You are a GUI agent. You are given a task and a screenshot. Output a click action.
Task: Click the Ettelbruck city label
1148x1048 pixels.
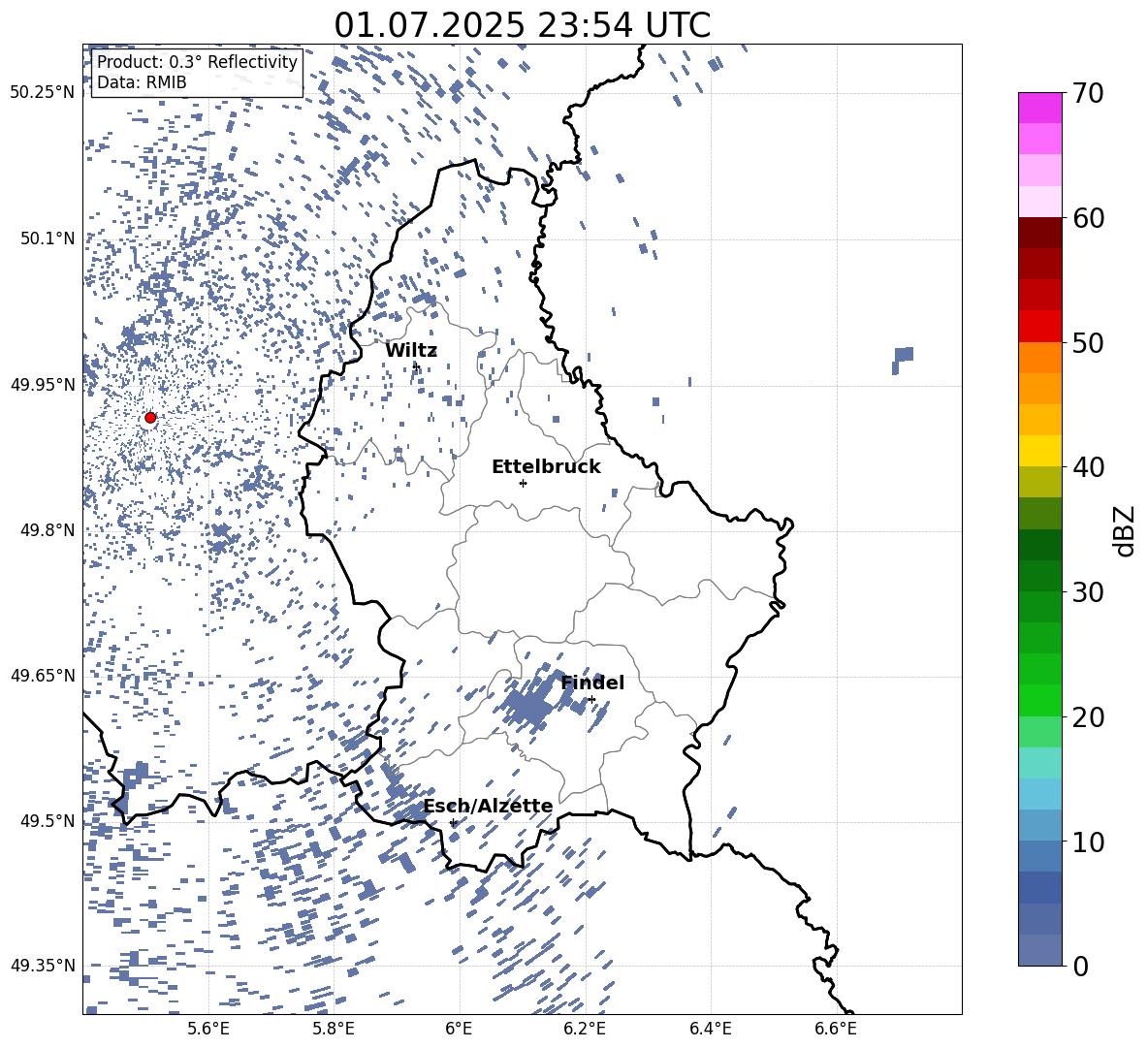tap(546, 467)
